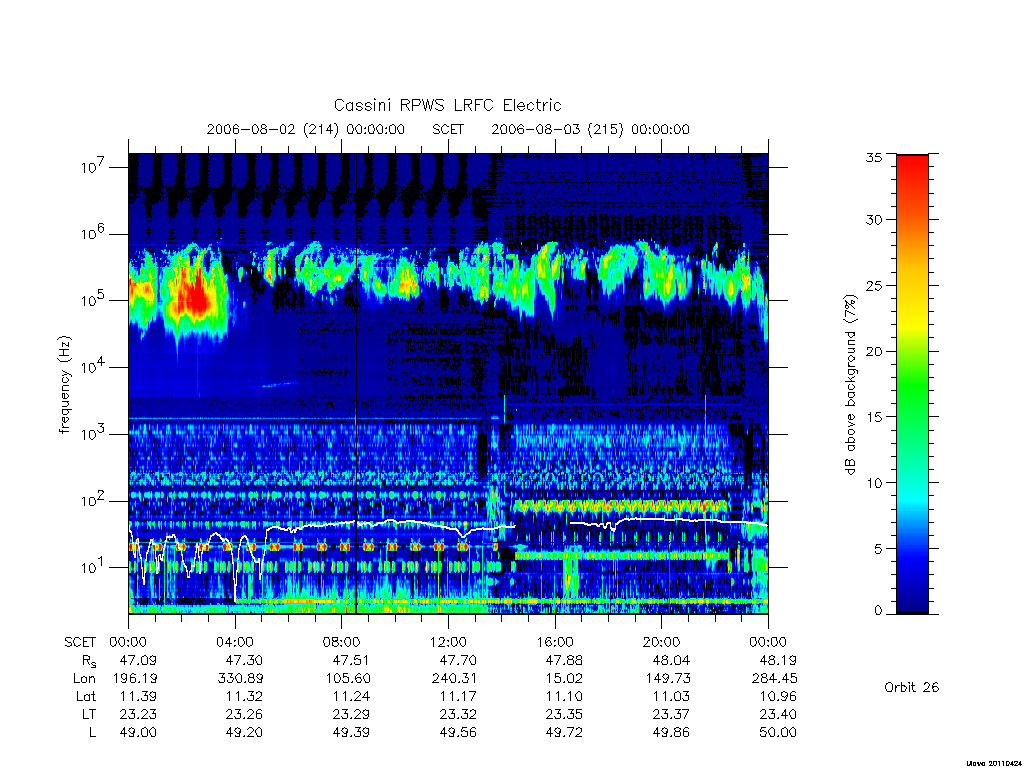This screenshot has height=768, width=1024.
Task: Click the Orbit 26 label
Action: click(911, 687)
